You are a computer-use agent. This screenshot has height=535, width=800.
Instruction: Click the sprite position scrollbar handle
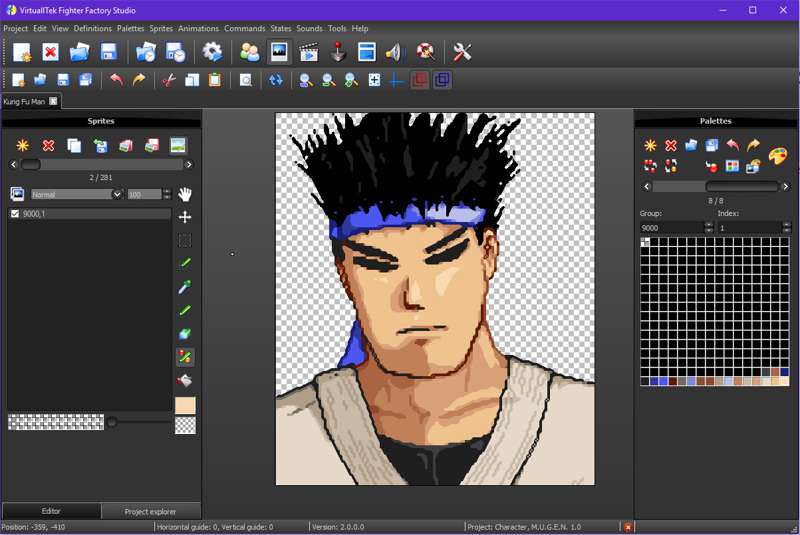[31, 164]
